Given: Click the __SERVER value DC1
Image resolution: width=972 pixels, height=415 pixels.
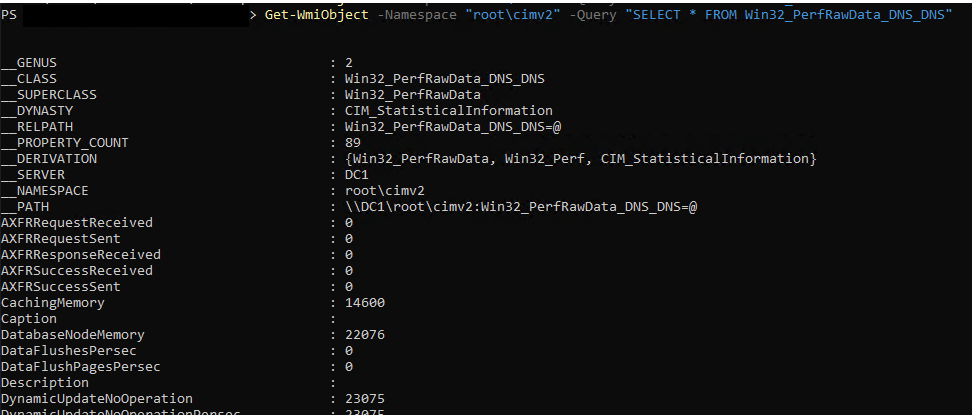Looking at the screenshot, I should click(356, 175).
